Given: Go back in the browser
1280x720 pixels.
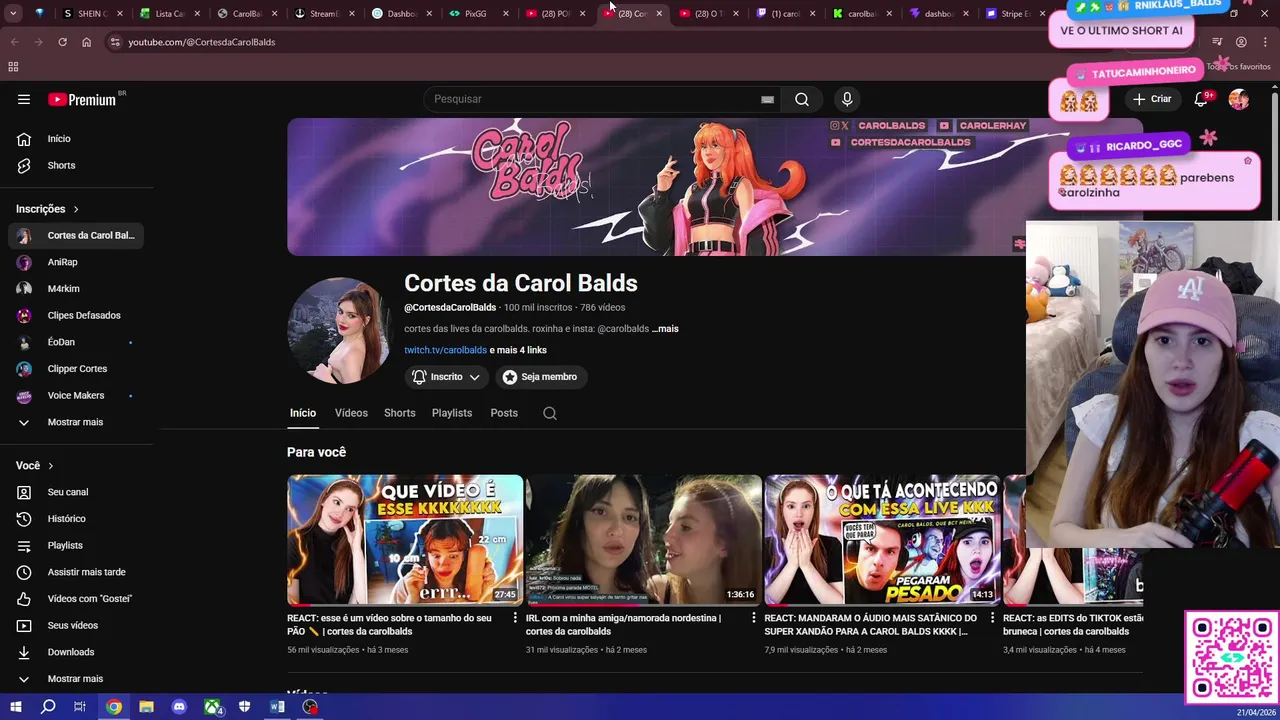Looking at the screenshot, I should (14, 42).
